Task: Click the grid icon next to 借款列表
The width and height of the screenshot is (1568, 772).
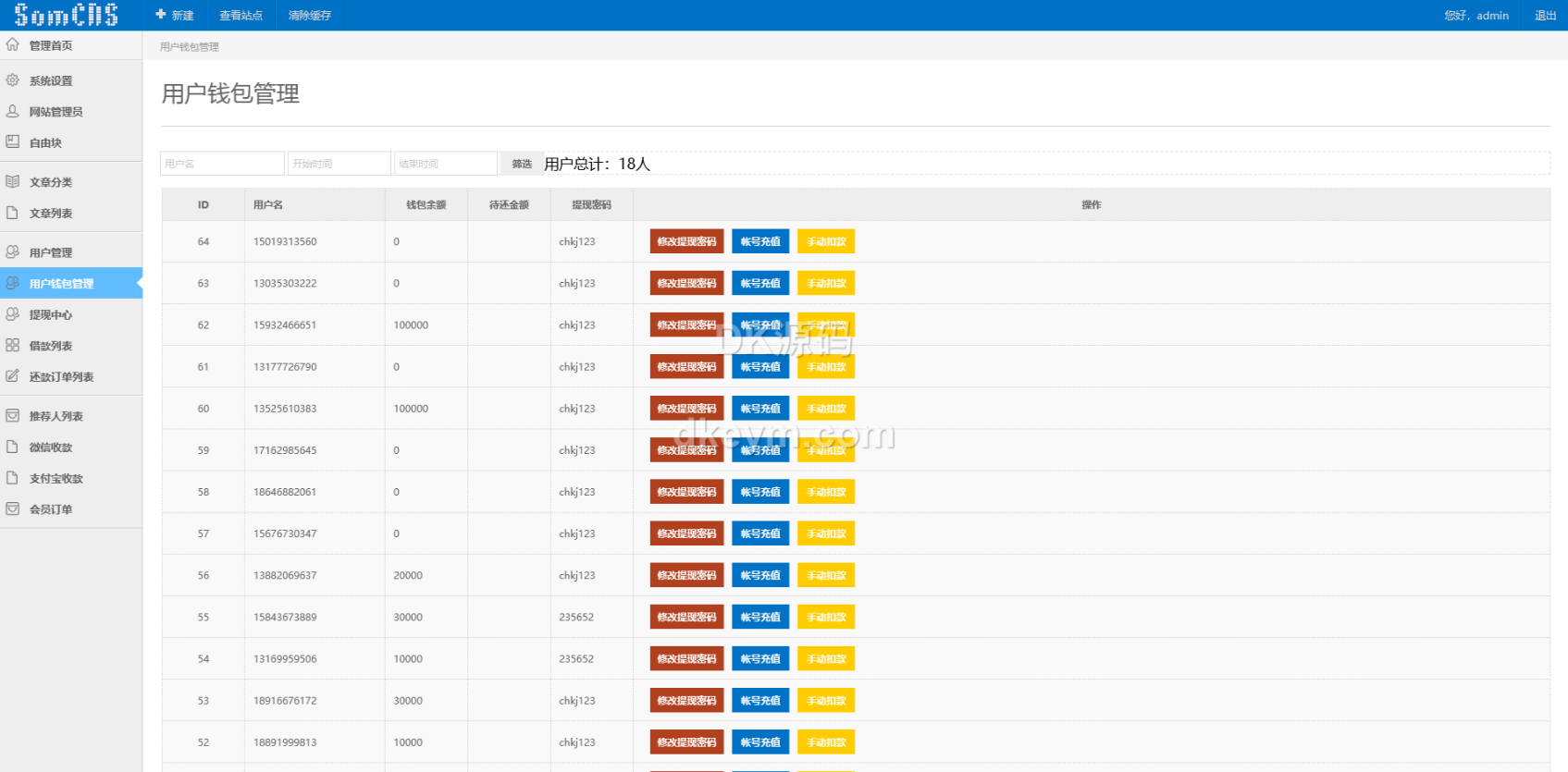Action: (x=13, y=345)
